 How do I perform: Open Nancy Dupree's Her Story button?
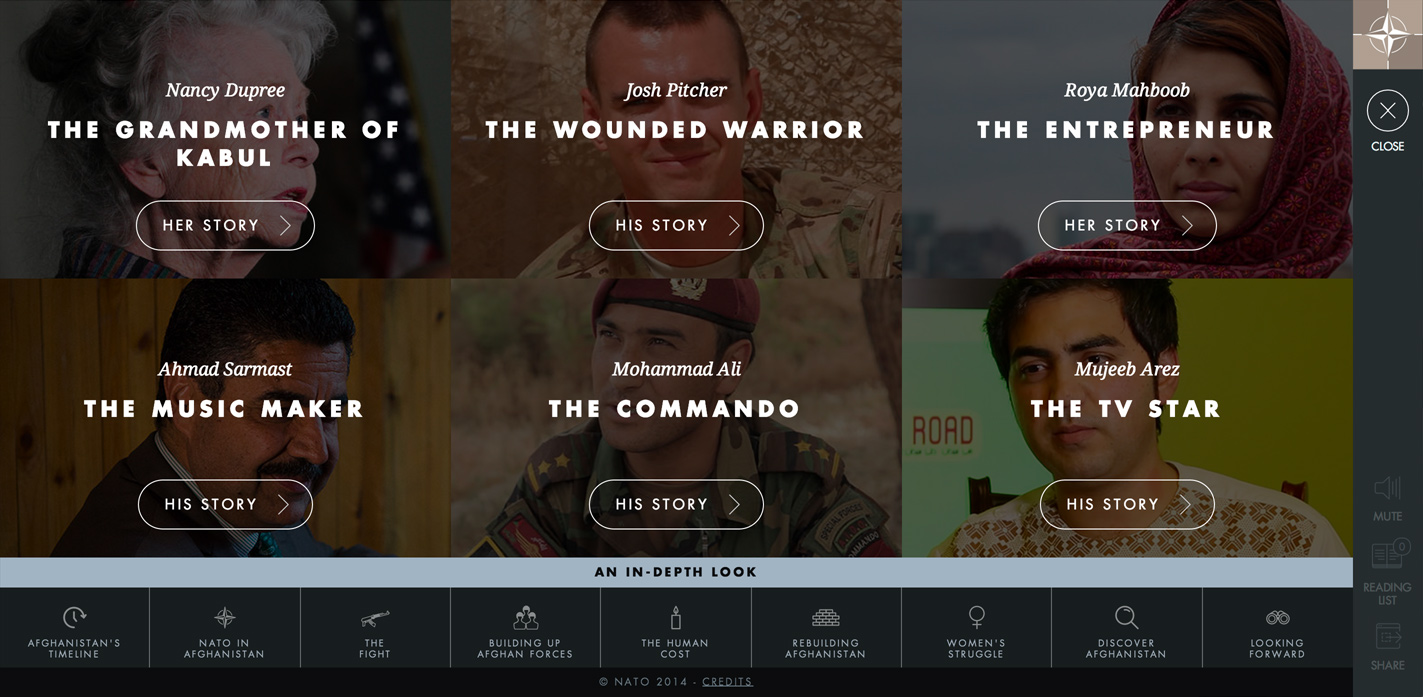[x=225, y=225]
